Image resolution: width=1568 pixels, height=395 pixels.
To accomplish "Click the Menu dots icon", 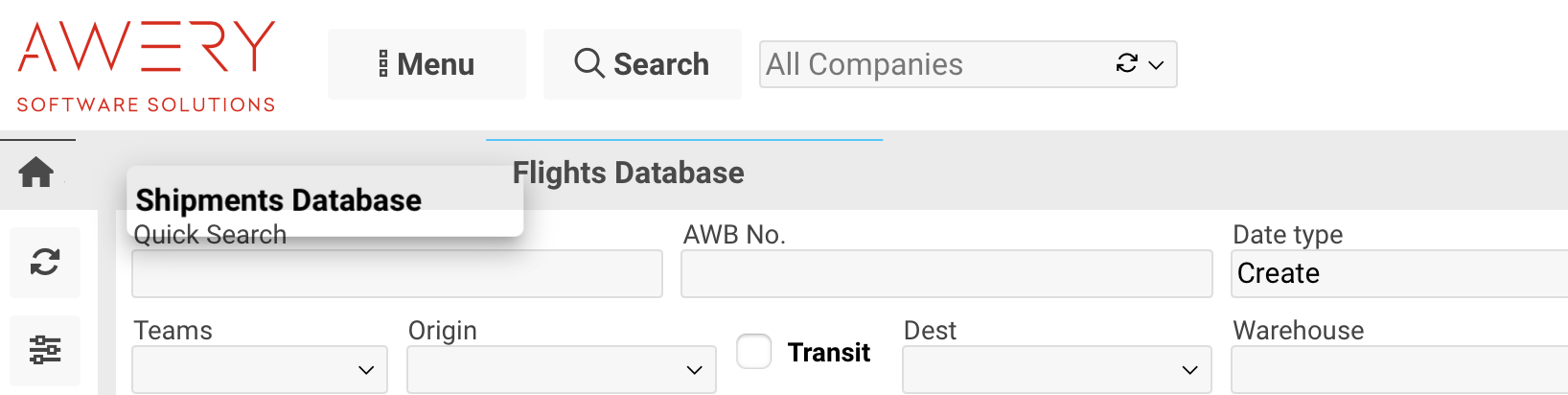I will (x=383, y=64).
